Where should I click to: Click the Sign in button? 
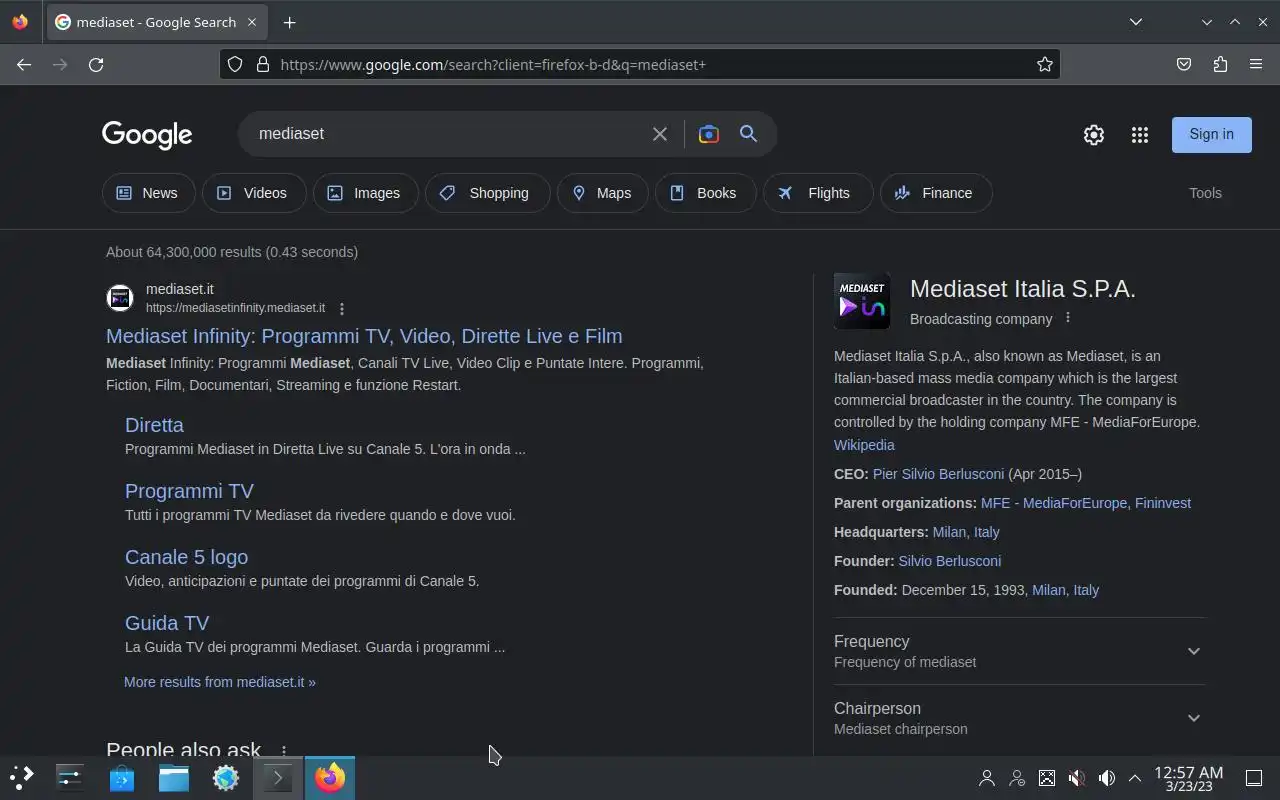(1212, 134)
